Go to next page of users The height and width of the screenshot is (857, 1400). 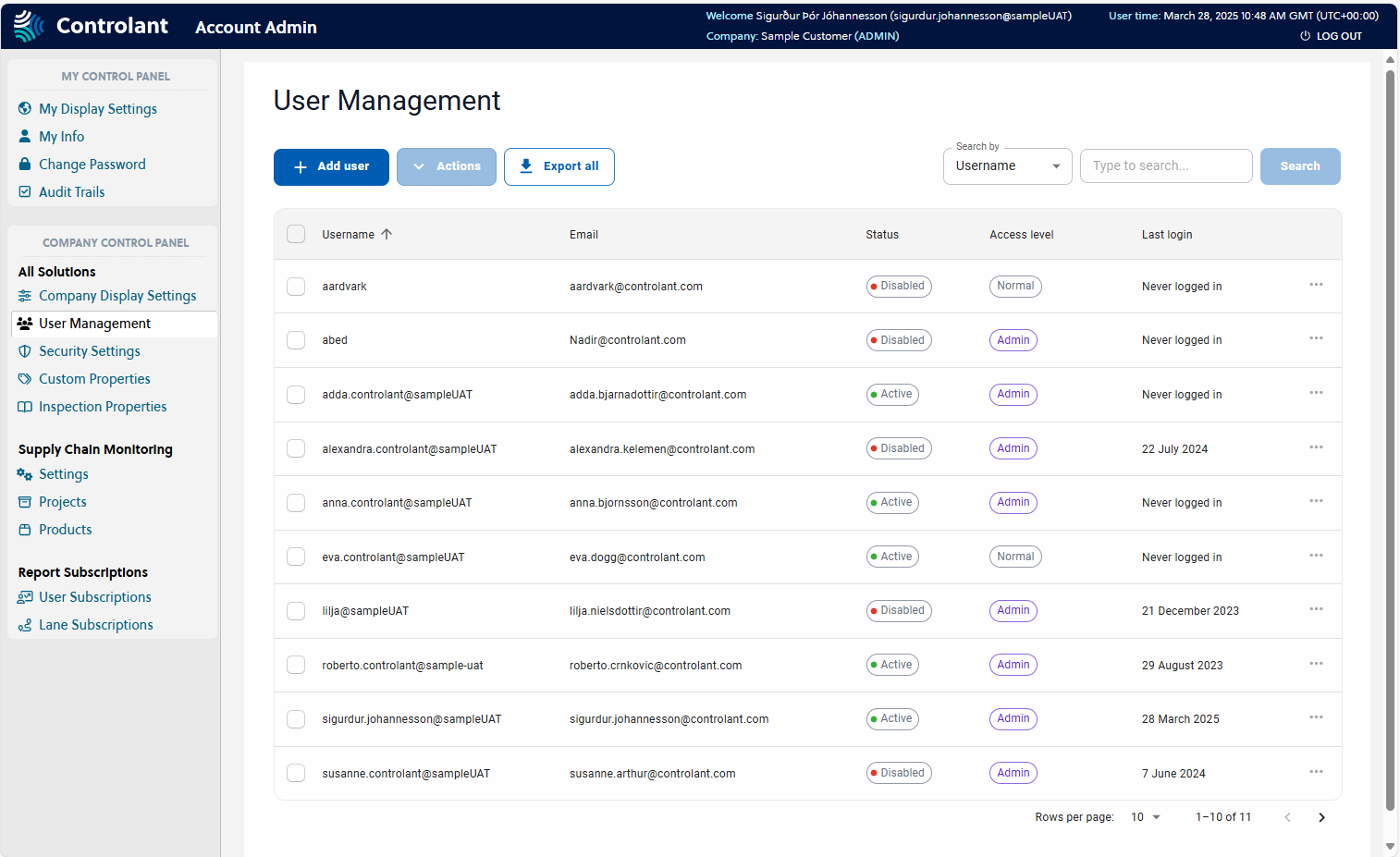1321,817
